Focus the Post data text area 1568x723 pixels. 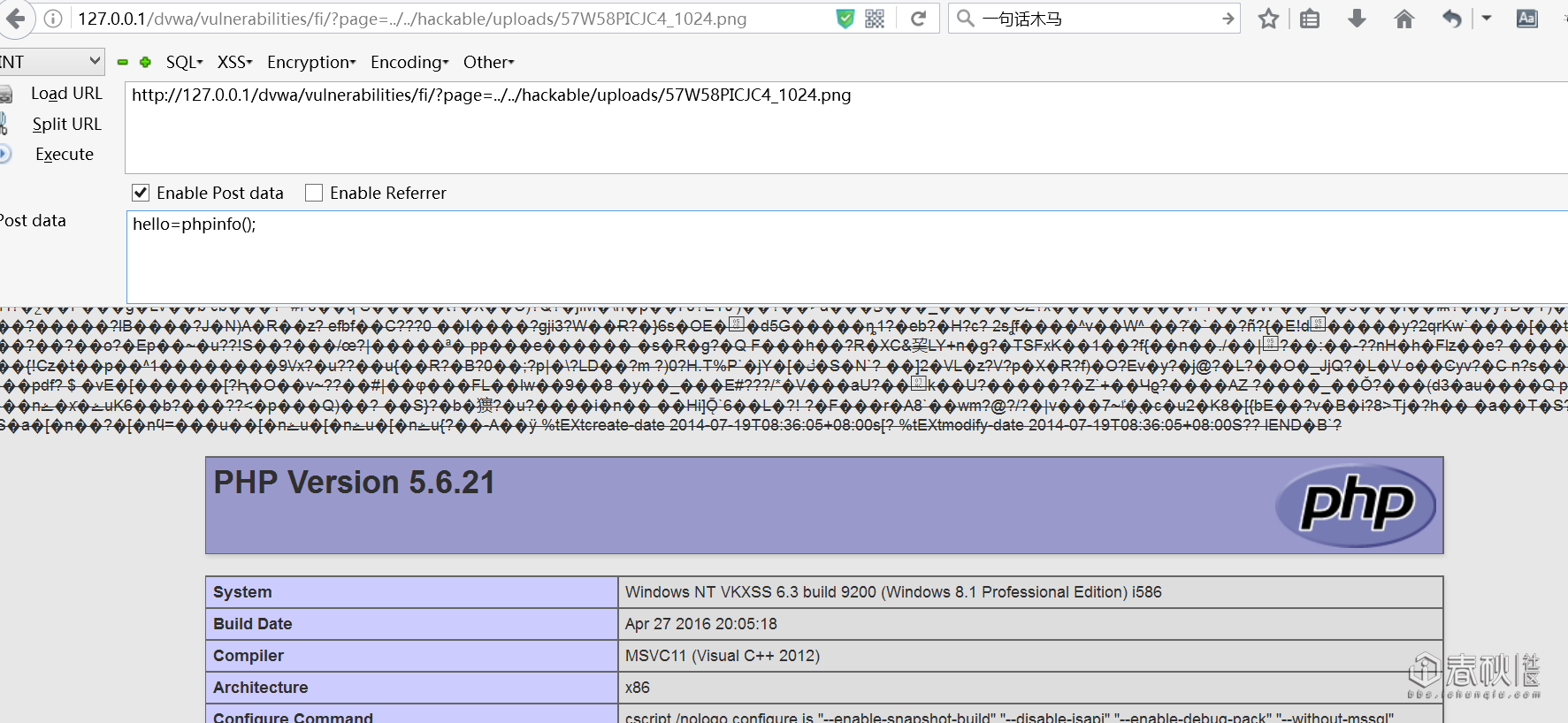[847, 257]
